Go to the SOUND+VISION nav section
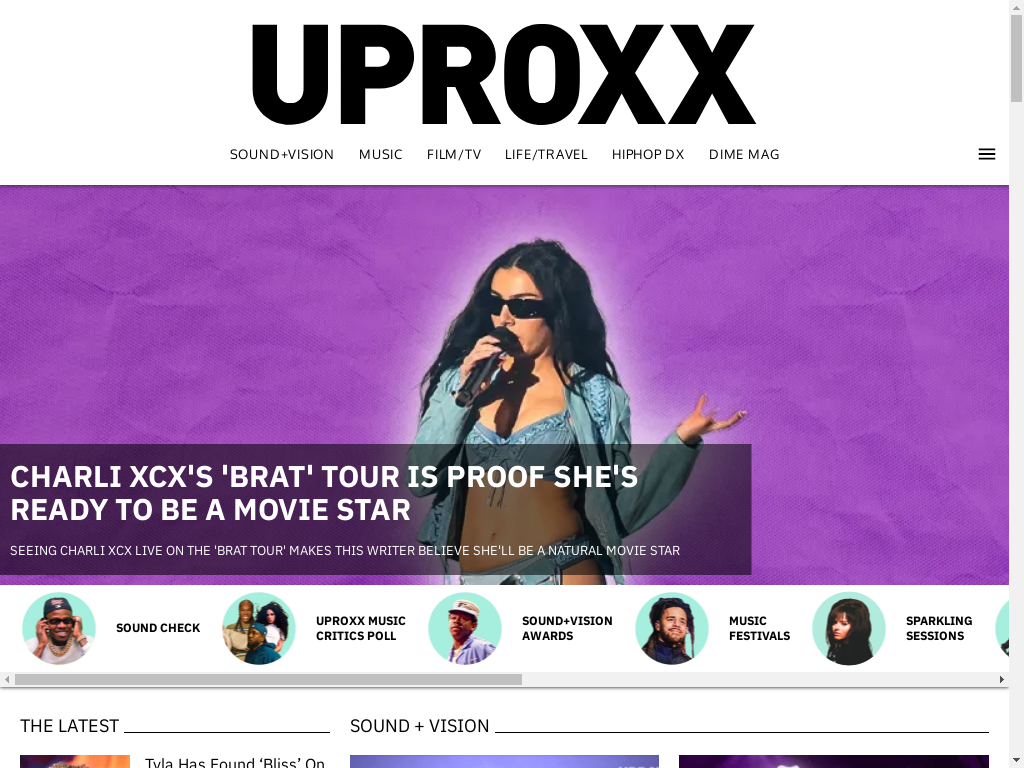1024x768 pixels. 281,154
